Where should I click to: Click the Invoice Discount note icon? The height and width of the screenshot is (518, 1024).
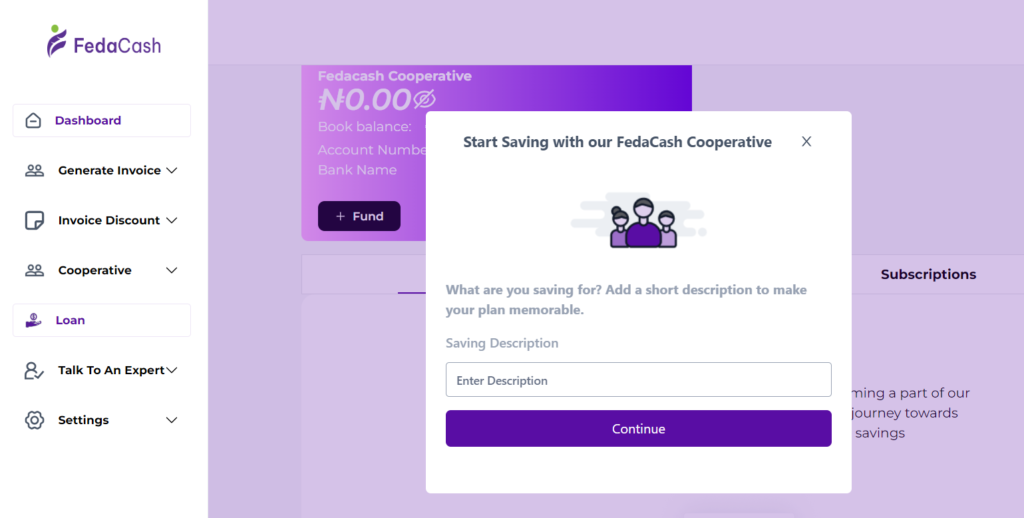pos(34,221)
